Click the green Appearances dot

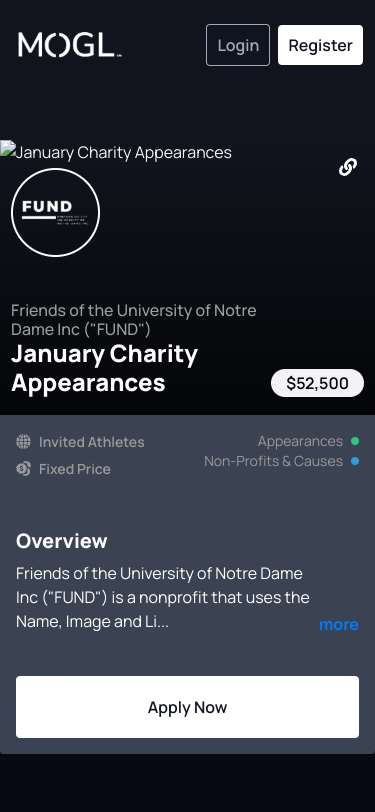[355, 441]
